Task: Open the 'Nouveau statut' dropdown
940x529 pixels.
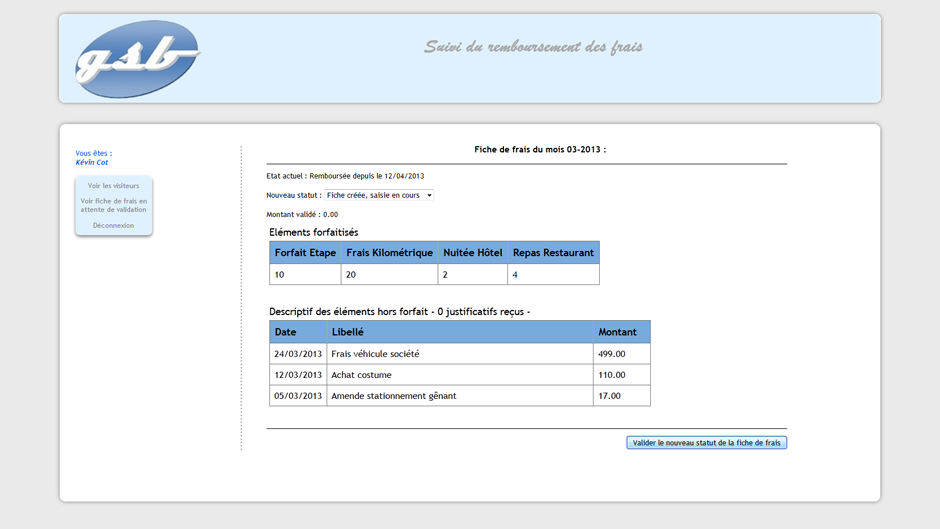Action: coord(379,195)
